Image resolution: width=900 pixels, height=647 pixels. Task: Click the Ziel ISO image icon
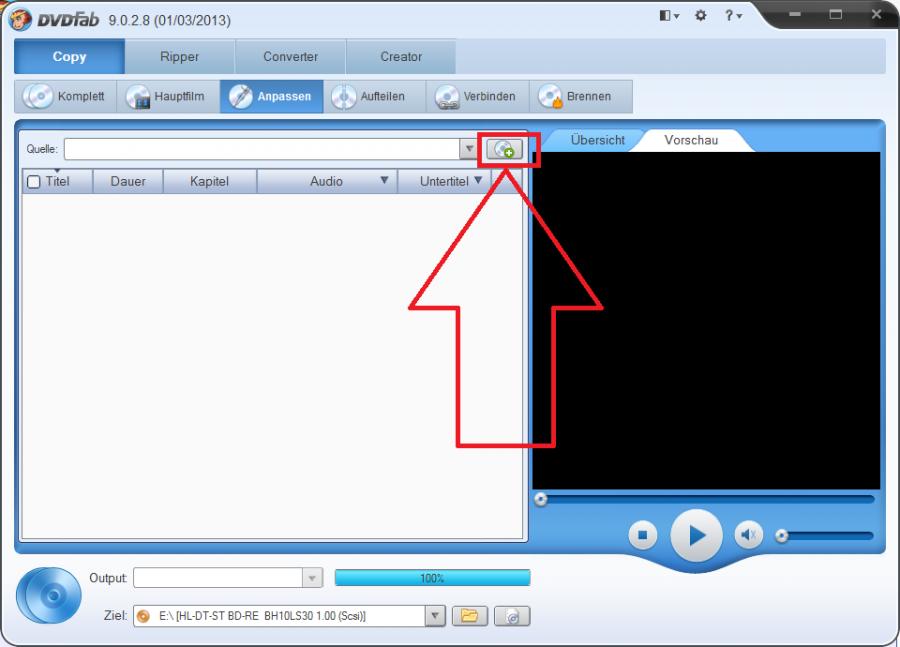coord(512,616)
